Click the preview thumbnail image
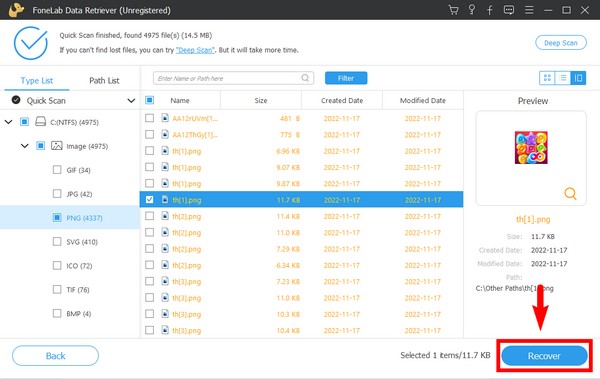The image size is (600, 379). click(x=531, y=147)
